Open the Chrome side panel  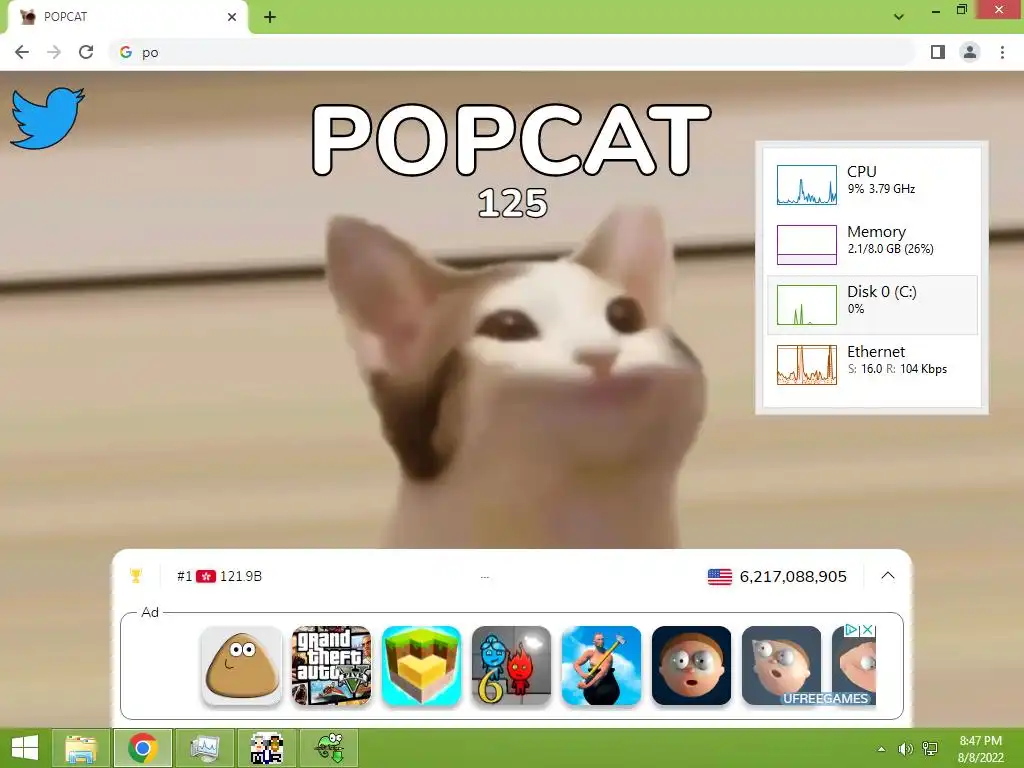pos(938,52)
